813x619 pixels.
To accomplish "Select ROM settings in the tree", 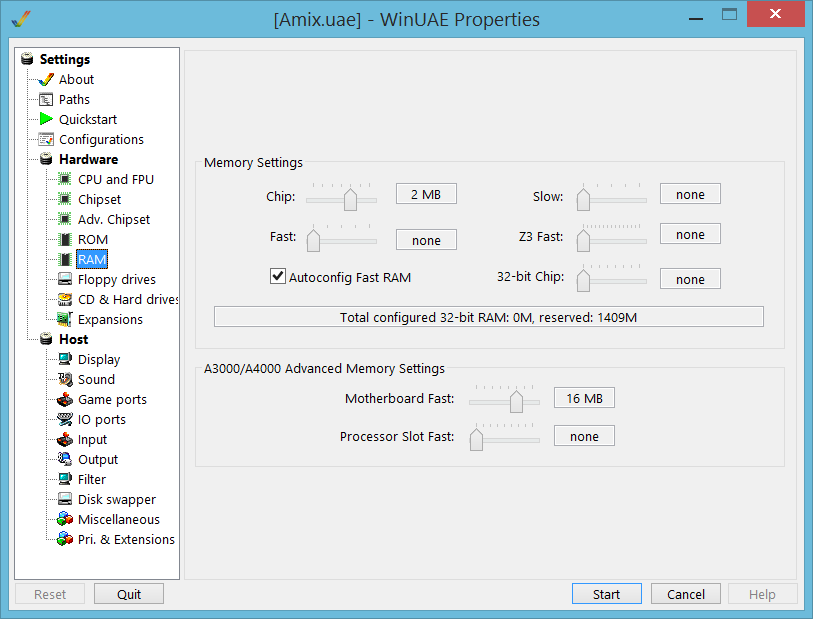I will [x=93, y=240].
